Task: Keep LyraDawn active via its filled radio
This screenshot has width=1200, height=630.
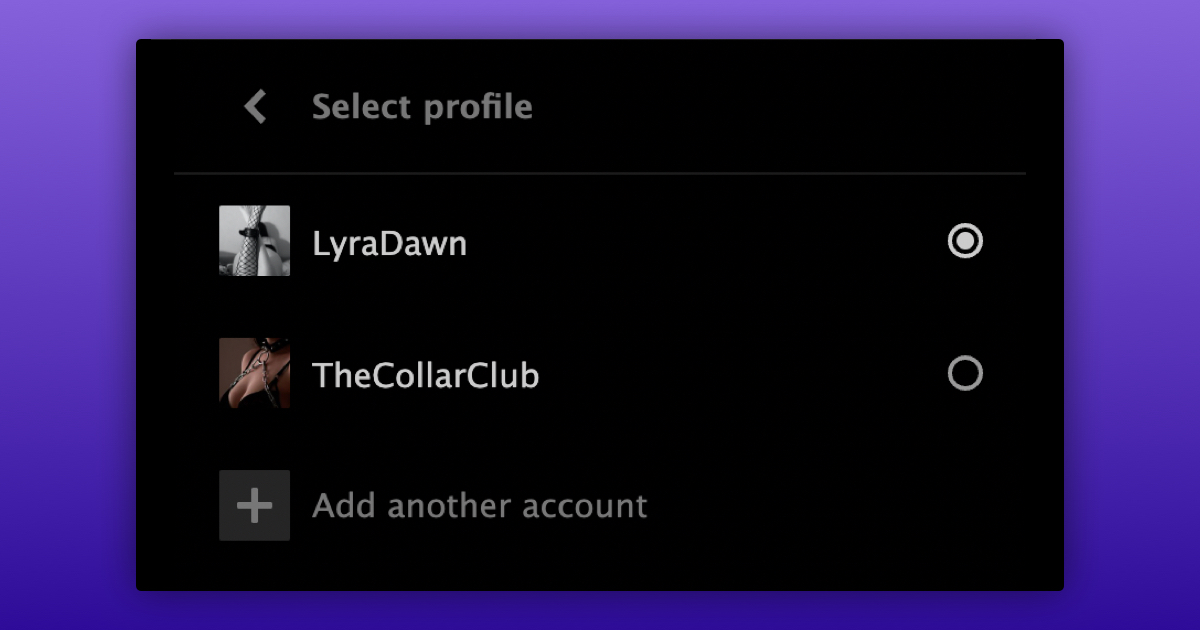Action: (965, 241)
